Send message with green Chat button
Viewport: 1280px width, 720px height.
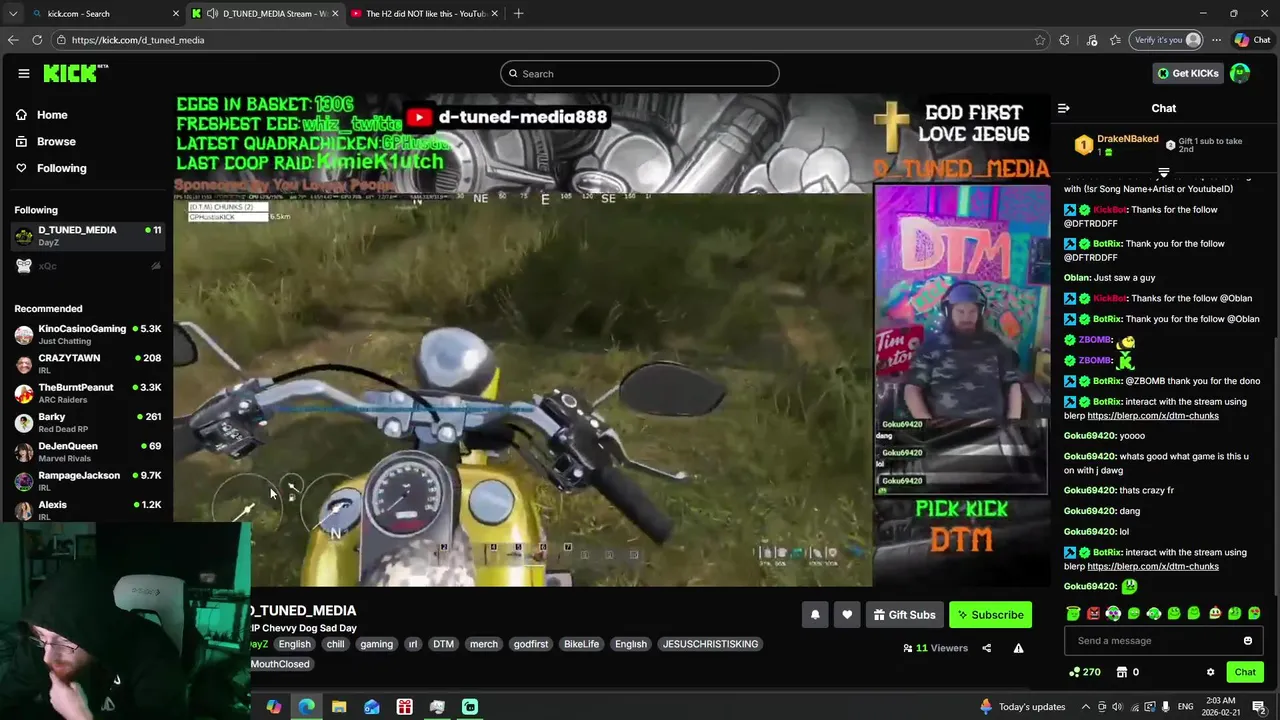[x=1245, y=672]
